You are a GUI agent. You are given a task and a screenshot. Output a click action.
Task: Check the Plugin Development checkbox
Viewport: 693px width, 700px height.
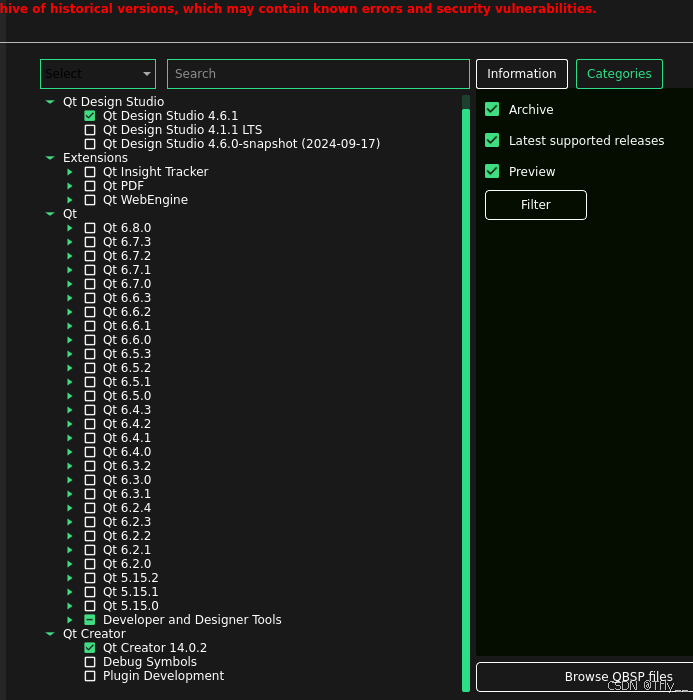pyautogui.click(x=90, y=676)
